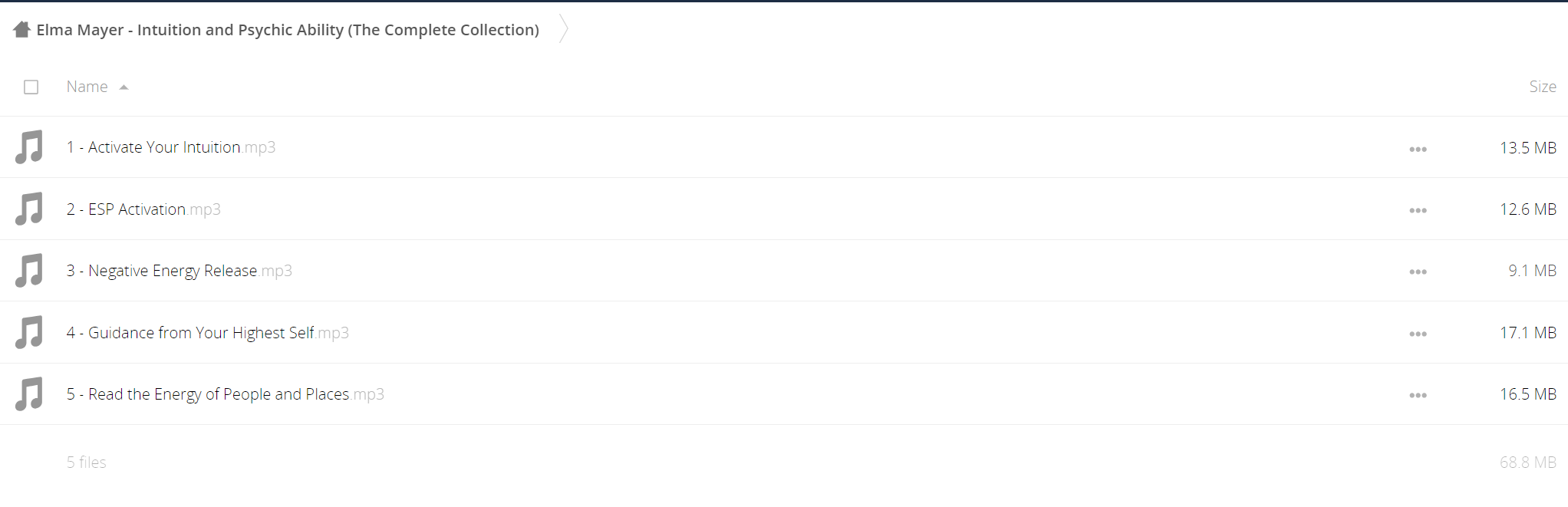Open 5 - Read the Energy of People and Places.mp3
Image resolution: width=1568 pixels, height=507 pixels.
click(x=225, y=394)
